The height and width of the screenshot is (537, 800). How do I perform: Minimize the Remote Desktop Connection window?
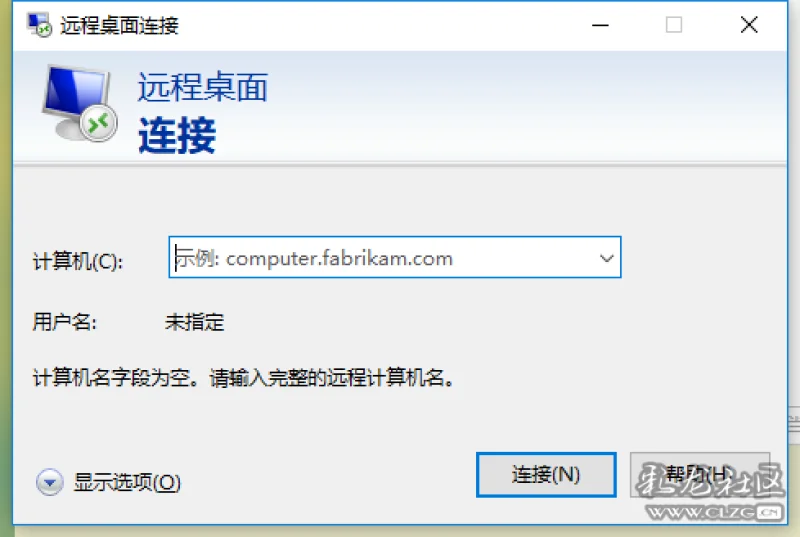point(600,24)
